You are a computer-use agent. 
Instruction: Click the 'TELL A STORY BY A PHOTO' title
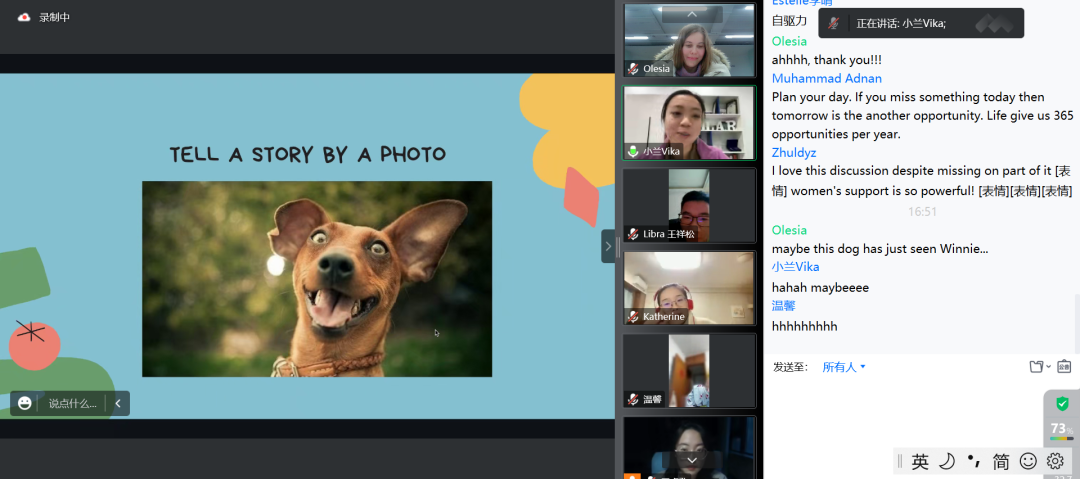(308, 154)
